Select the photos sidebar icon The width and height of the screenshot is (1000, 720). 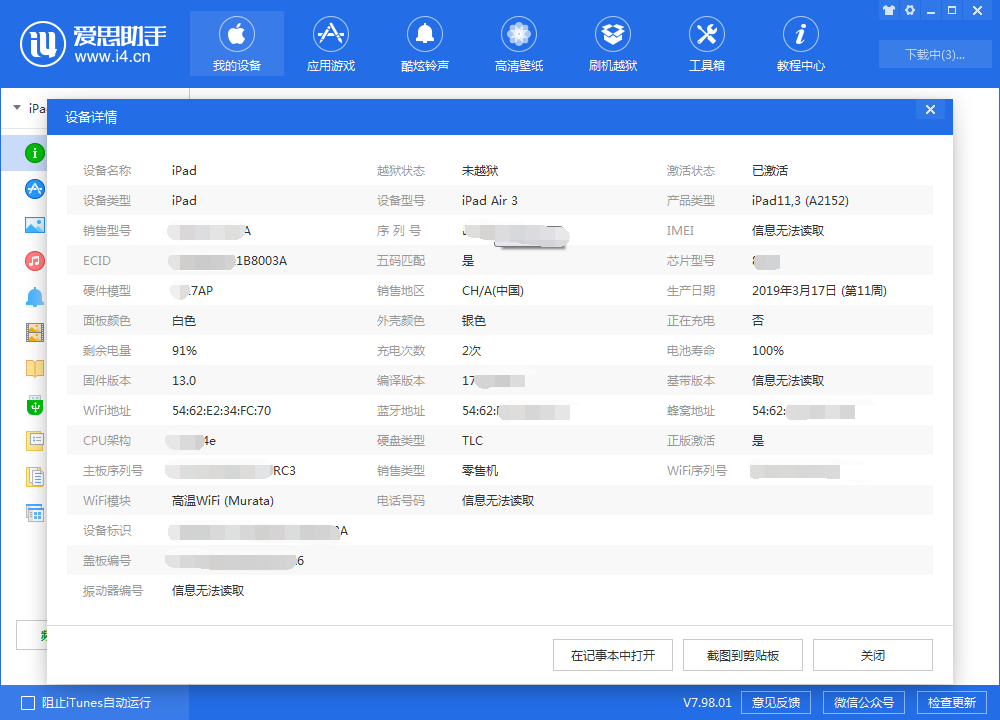point(34,225)
